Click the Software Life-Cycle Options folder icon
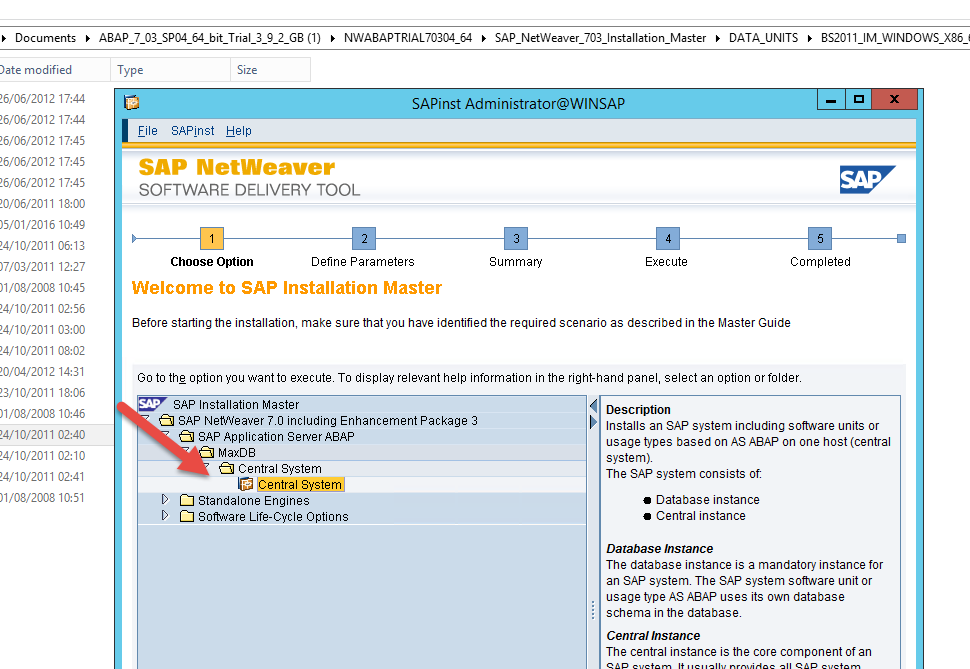970x669 pixels. (x=187, y=517)
